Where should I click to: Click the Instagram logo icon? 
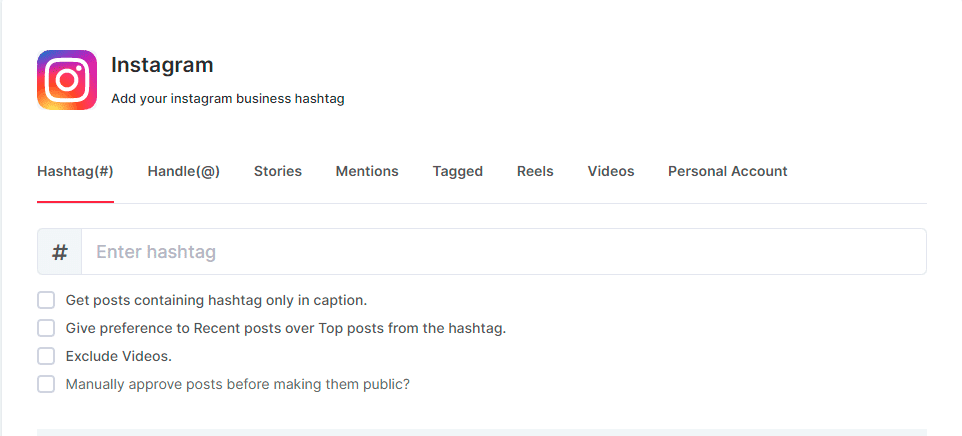tap(67, 80)
